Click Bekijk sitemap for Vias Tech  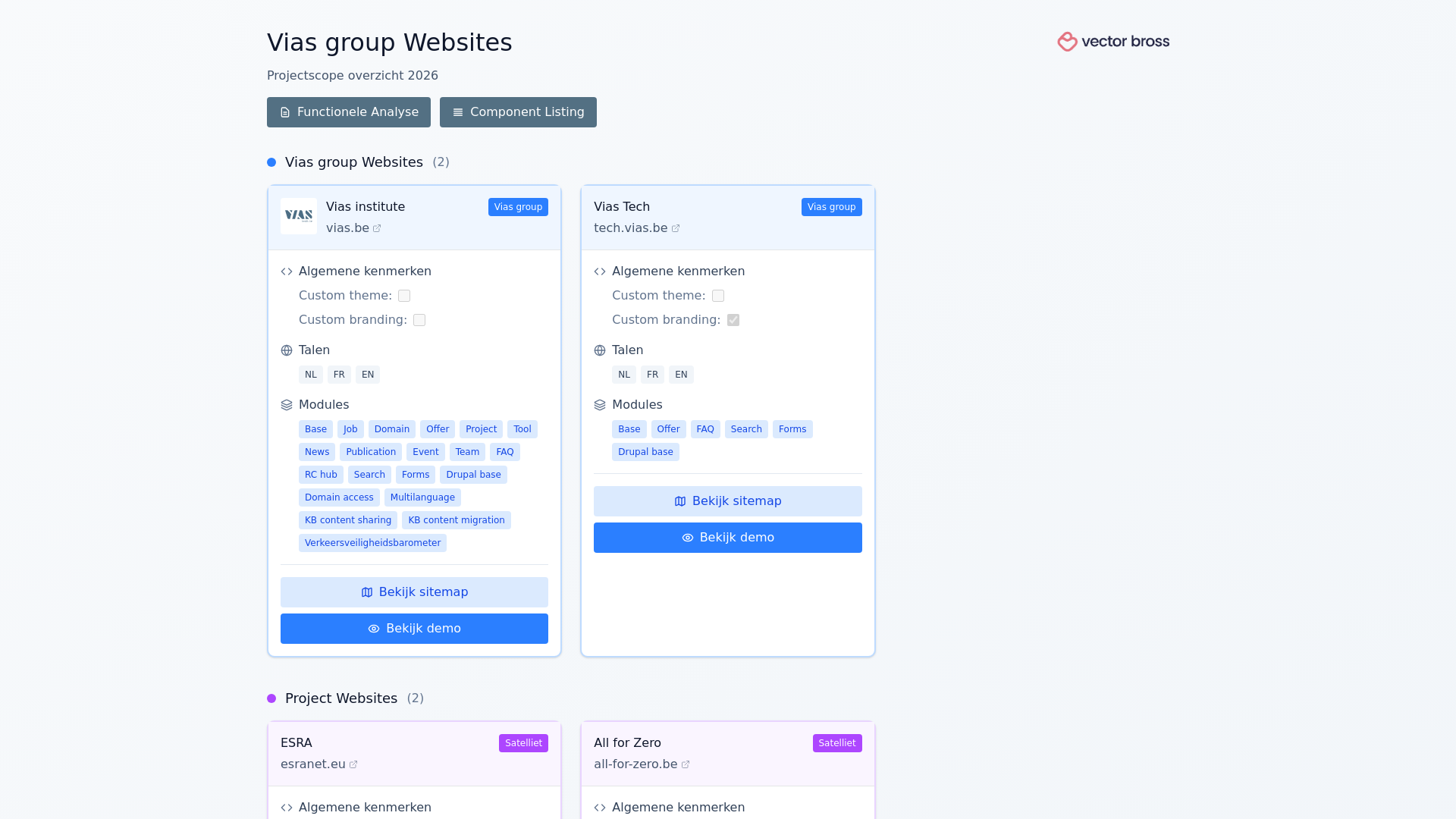click(728, 501)
